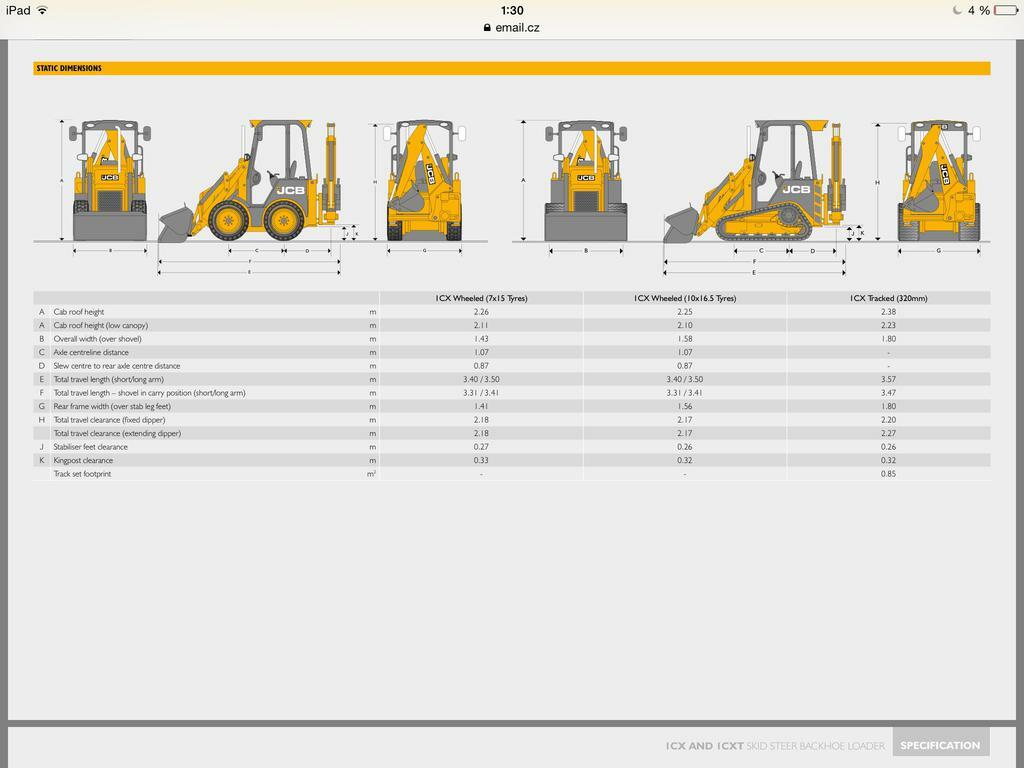Tap the Do Not Disturb moon icon
Viewport: 1024px width, 768px height.
(x=957, y=10)
